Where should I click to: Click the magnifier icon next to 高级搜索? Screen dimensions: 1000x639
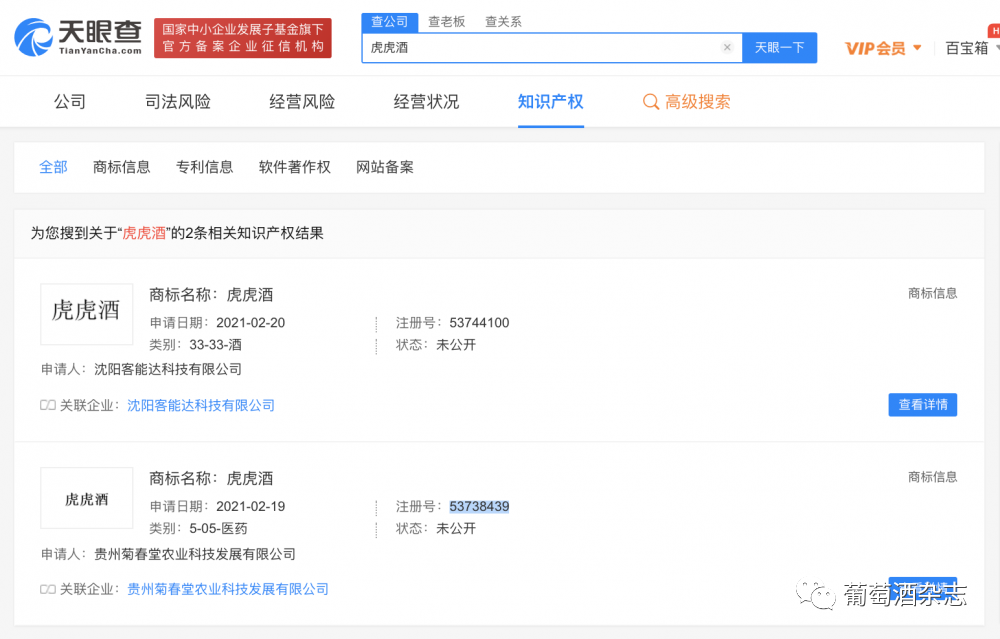[651, 102]
